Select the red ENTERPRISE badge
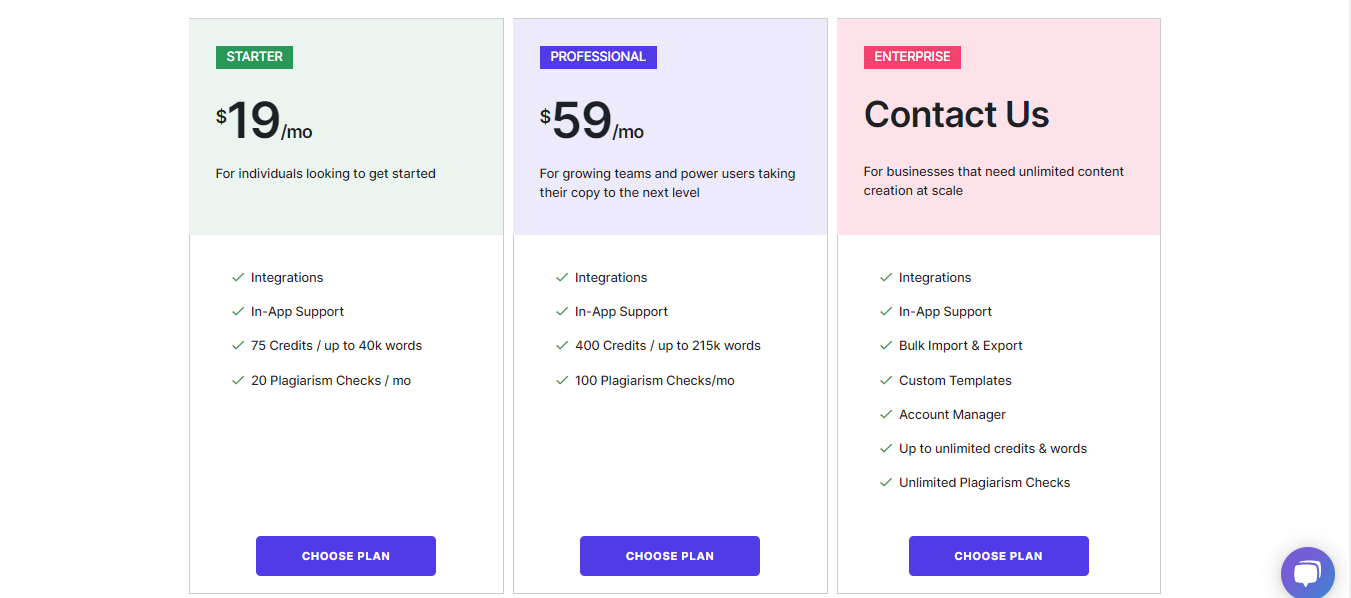Viewport: 1351px width, 598px height. (x=912, y=57)
